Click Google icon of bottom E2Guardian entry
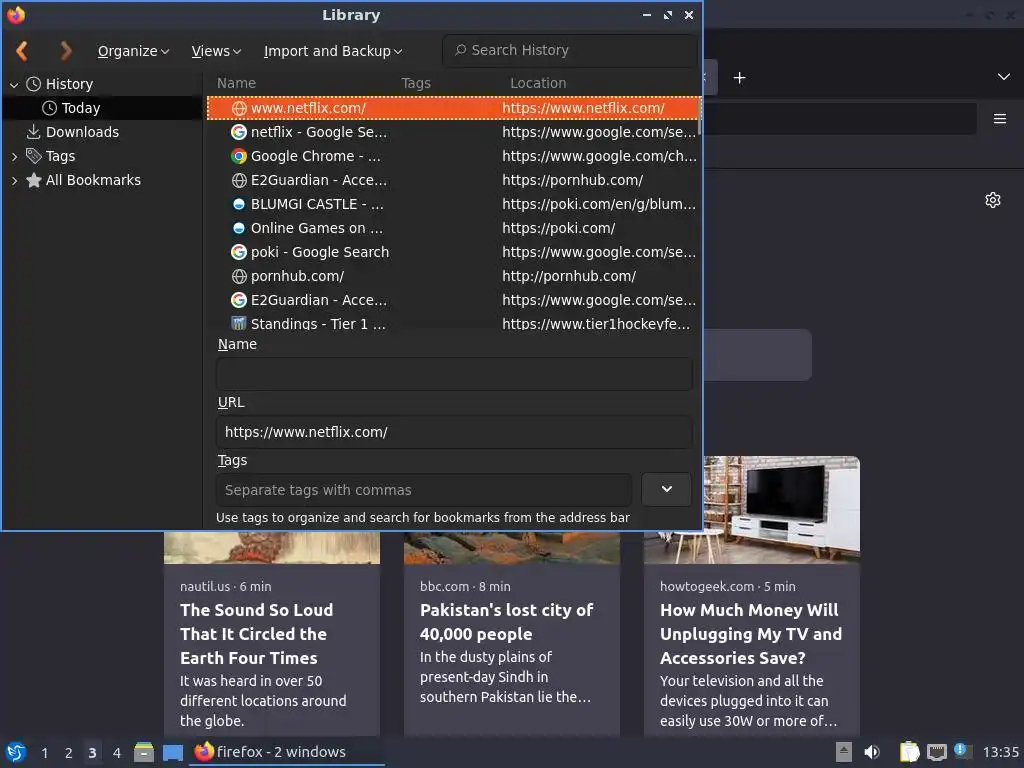The width and height of the screenshot is (1024, 768). (239, 300)
